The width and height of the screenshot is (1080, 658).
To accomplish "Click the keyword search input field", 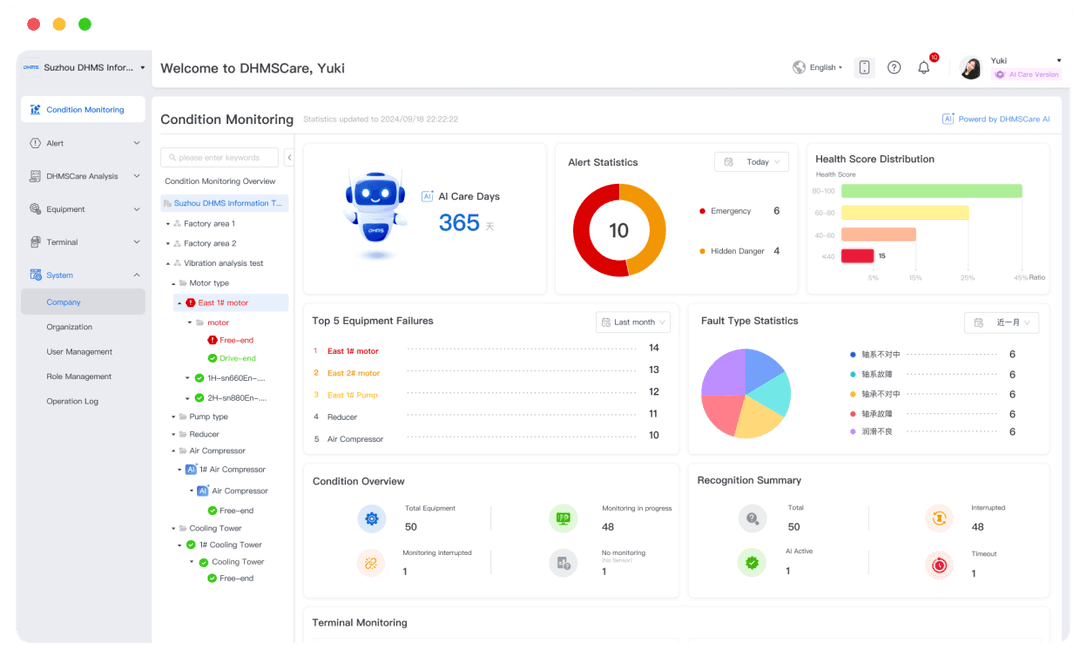I will 218,157.
